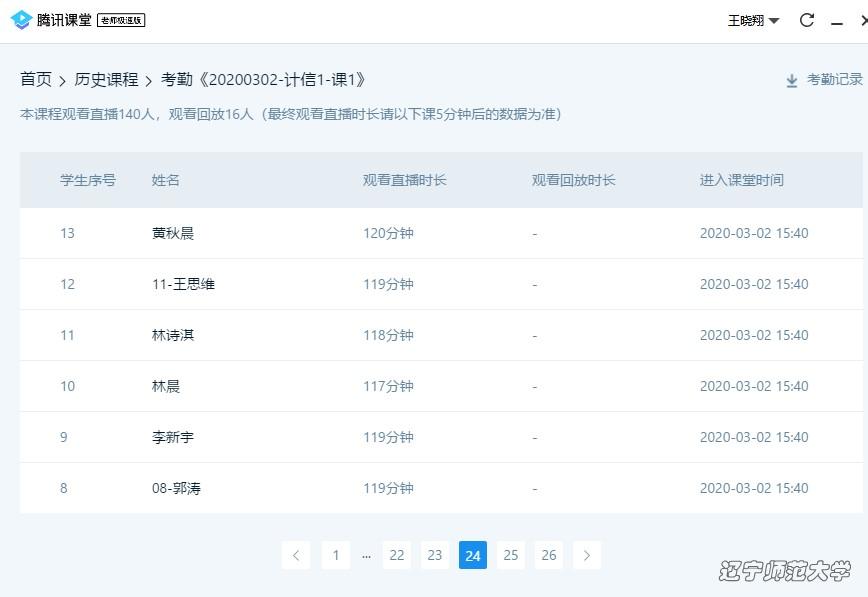
Task: Select page 22 in pagination
Action: [x=397, y=555]
